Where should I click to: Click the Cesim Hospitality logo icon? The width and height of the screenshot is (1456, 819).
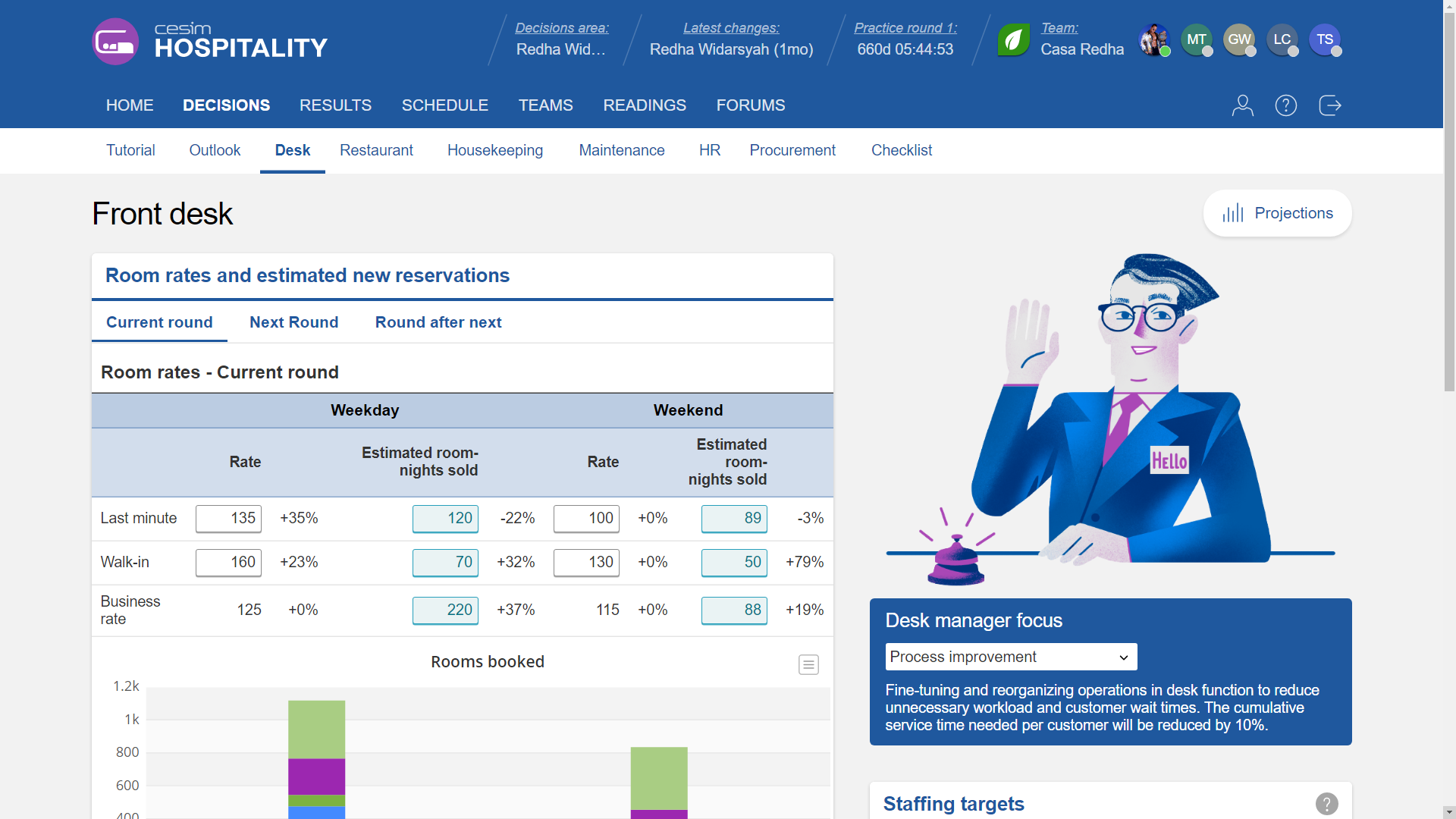[115, 42]
